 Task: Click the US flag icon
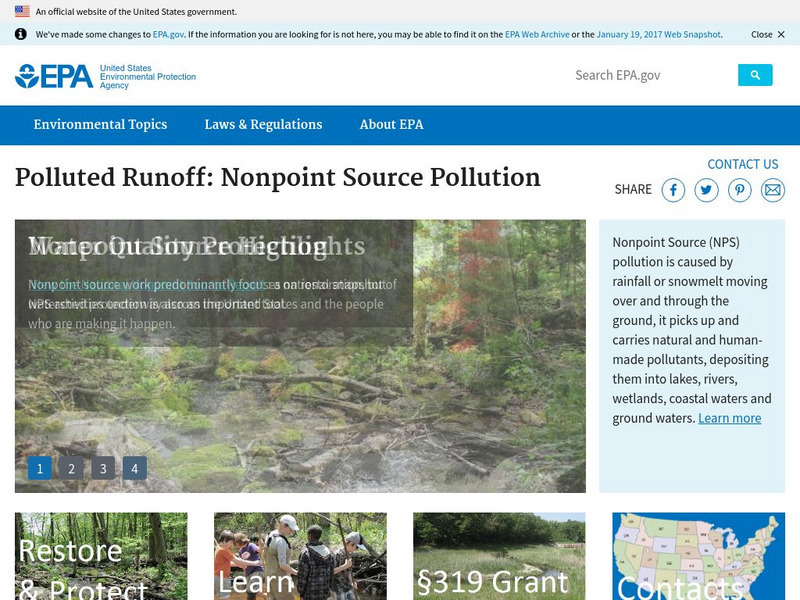[x=22, y=11]
